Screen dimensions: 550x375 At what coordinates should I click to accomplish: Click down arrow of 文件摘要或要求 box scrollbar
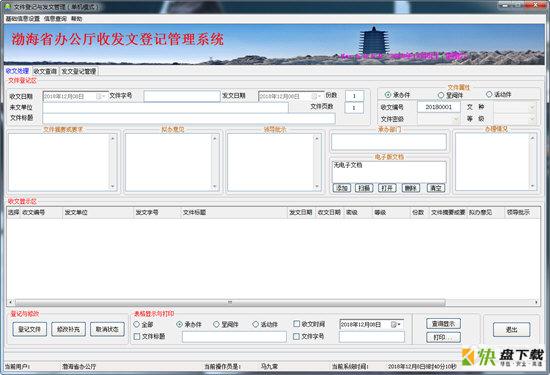pyautogui.click(x=113, y=186)
